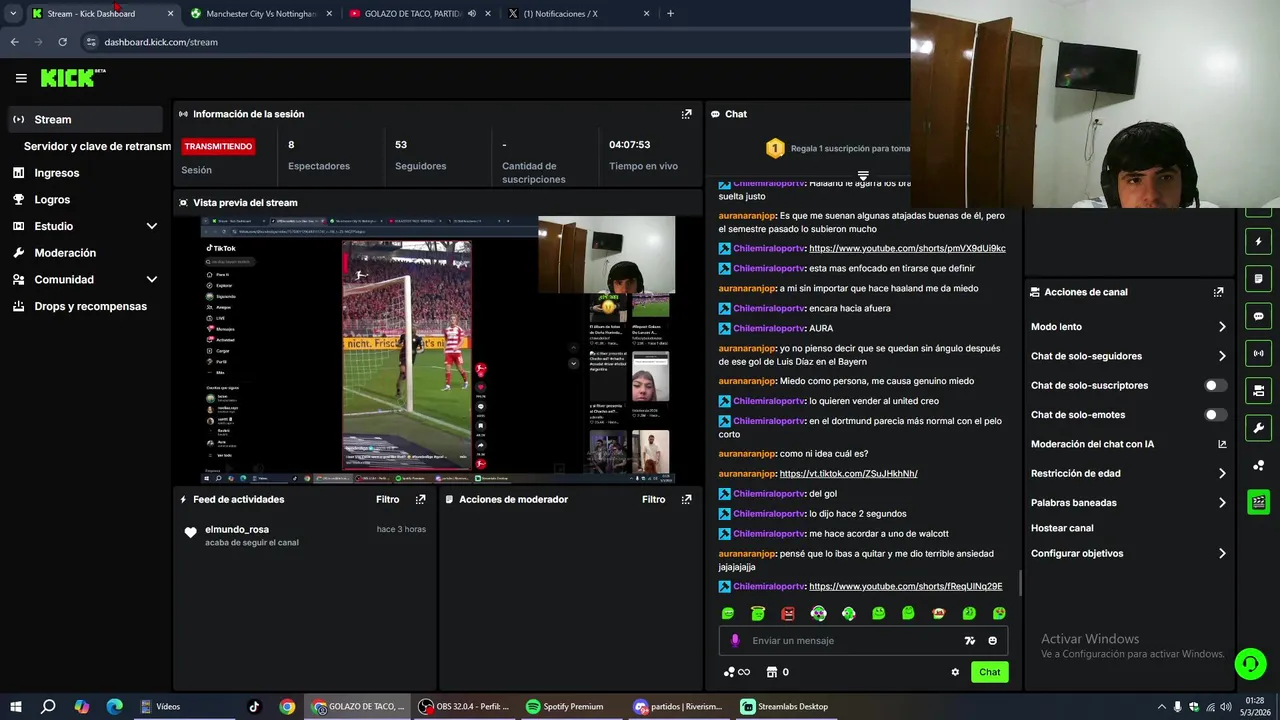Click the lightning bolt icon in right sidebar
The width and height of the screenshot is (1280, 720).
1258,242
